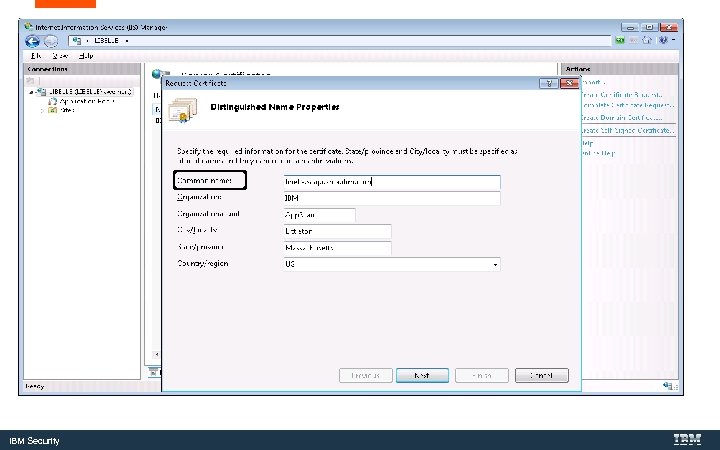
Task: Open the help icon dropdown arrow
Action: coord(673,40)
